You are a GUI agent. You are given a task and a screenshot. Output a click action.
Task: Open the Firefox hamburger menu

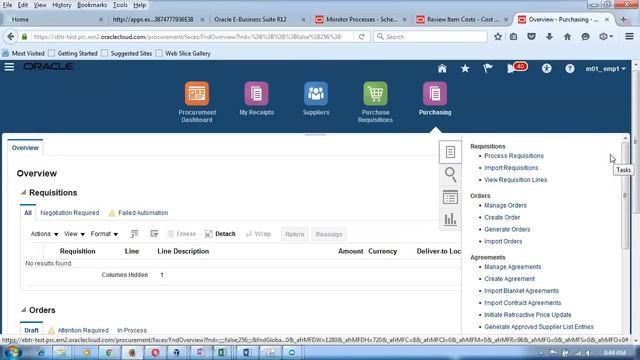click(x=629, y=37)
